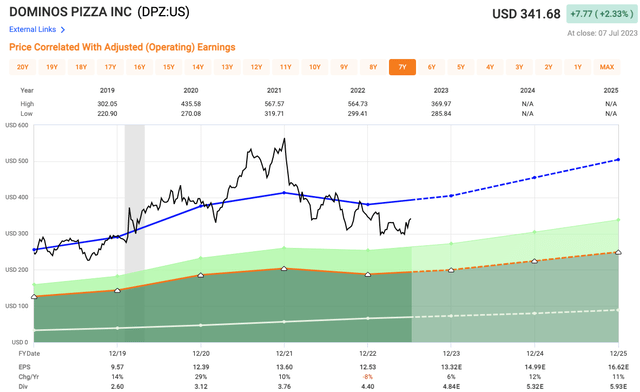This screenshot has height=392, width=640.
Task: Pick the 3Y range option
Action: tap(519, 67)
